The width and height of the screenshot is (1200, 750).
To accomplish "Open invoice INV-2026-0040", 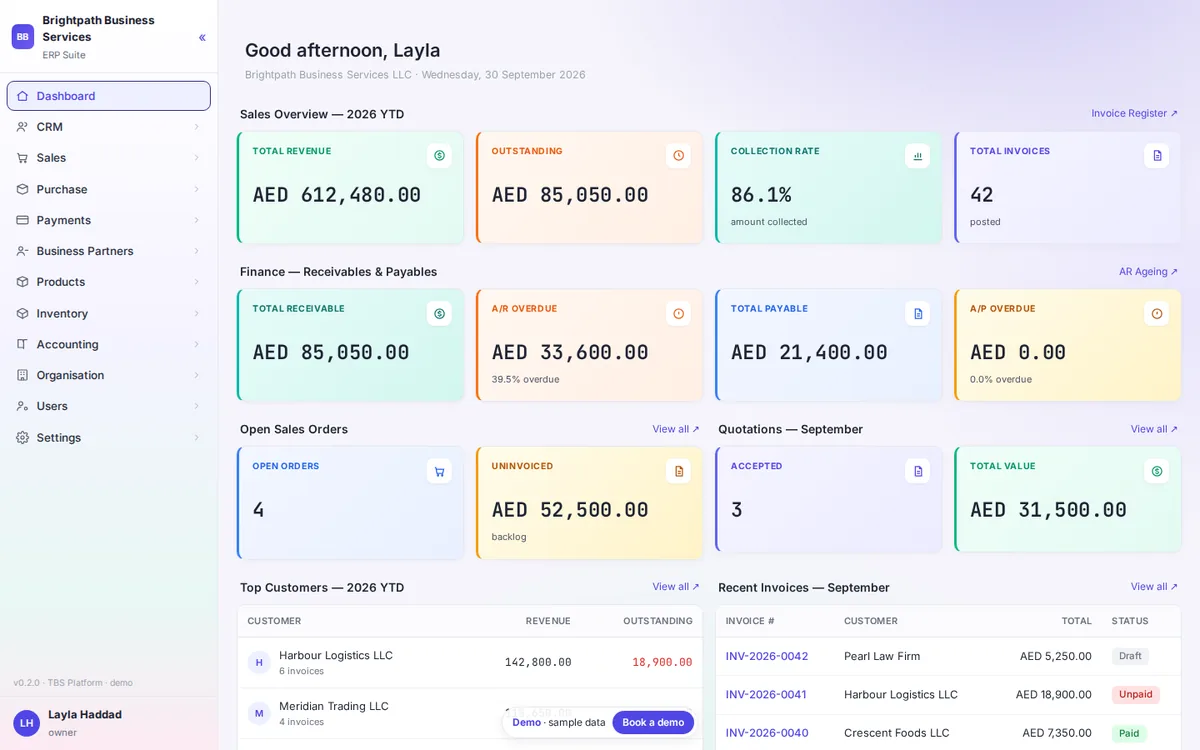I will pos(767,733).
